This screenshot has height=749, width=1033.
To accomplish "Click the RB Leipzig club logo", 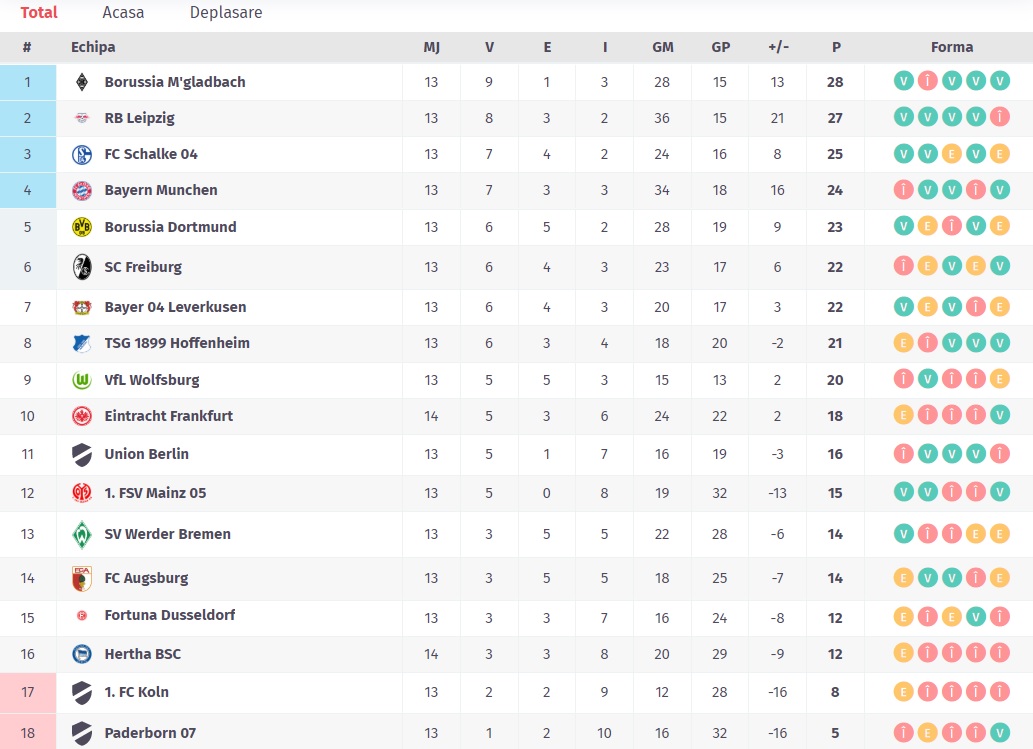I will 82,118.
